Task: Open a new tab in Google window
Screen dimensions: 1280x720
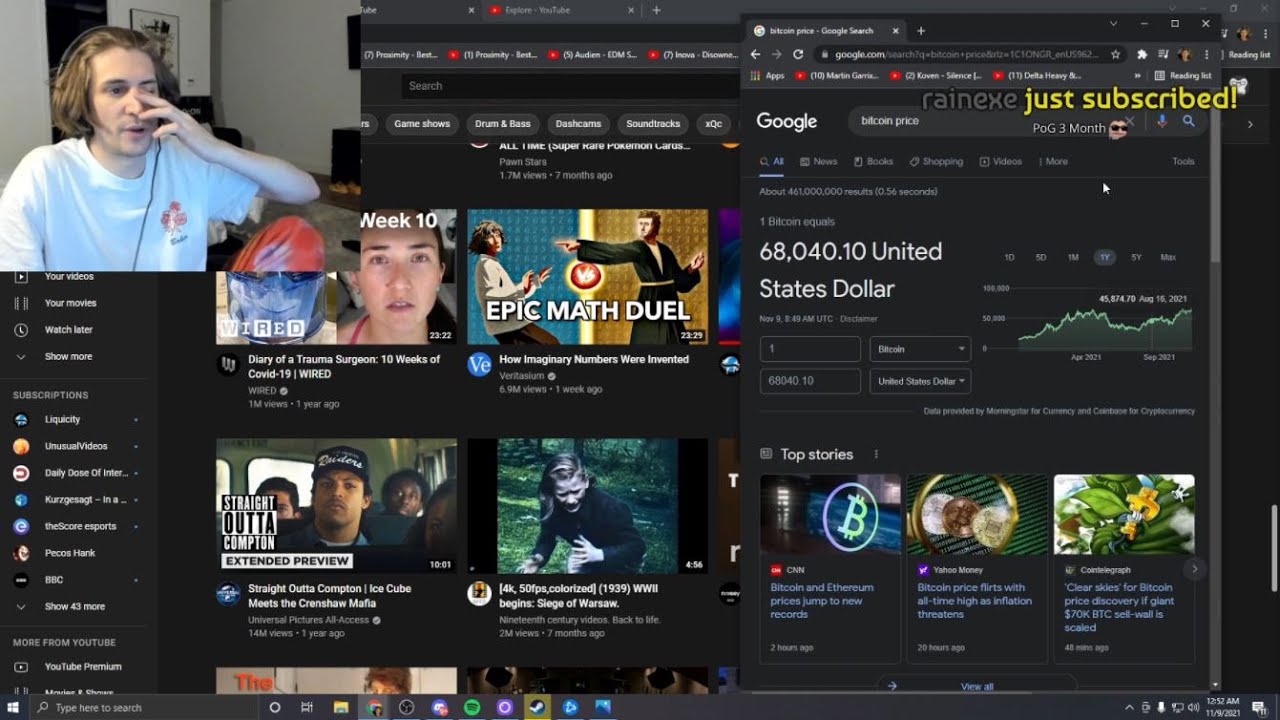Action: point(921,31)
